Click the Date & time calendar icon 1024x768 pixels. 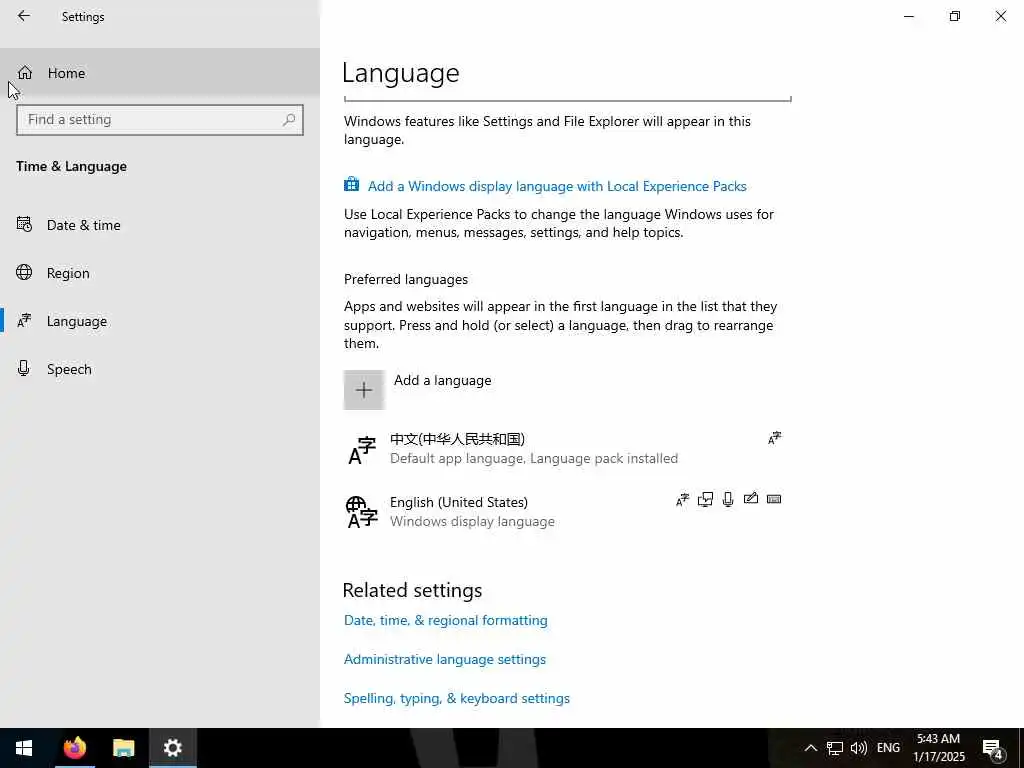[24, 225]
